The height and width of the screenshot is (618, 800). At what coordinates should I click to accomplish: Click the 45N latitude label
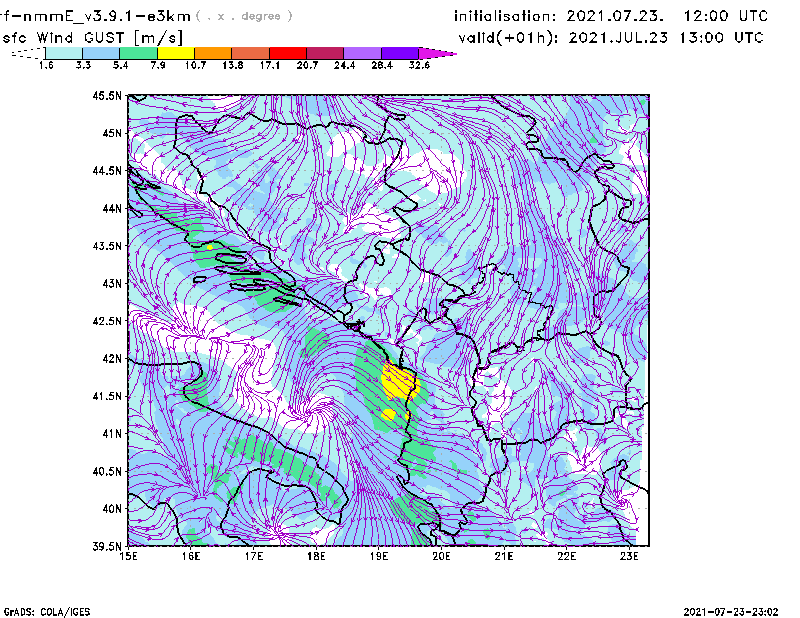pos(112,133)
